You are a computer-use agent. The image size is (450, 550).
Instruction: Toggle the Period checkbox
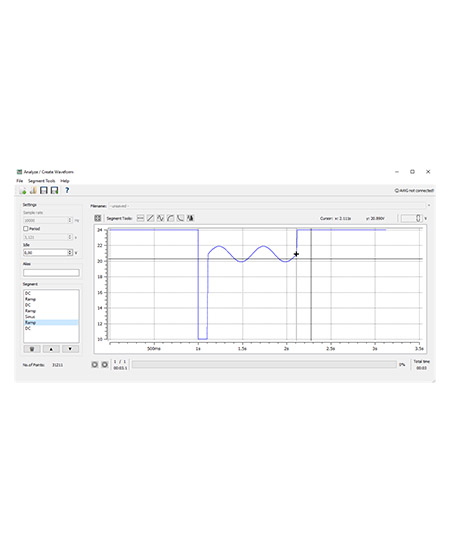26,229
